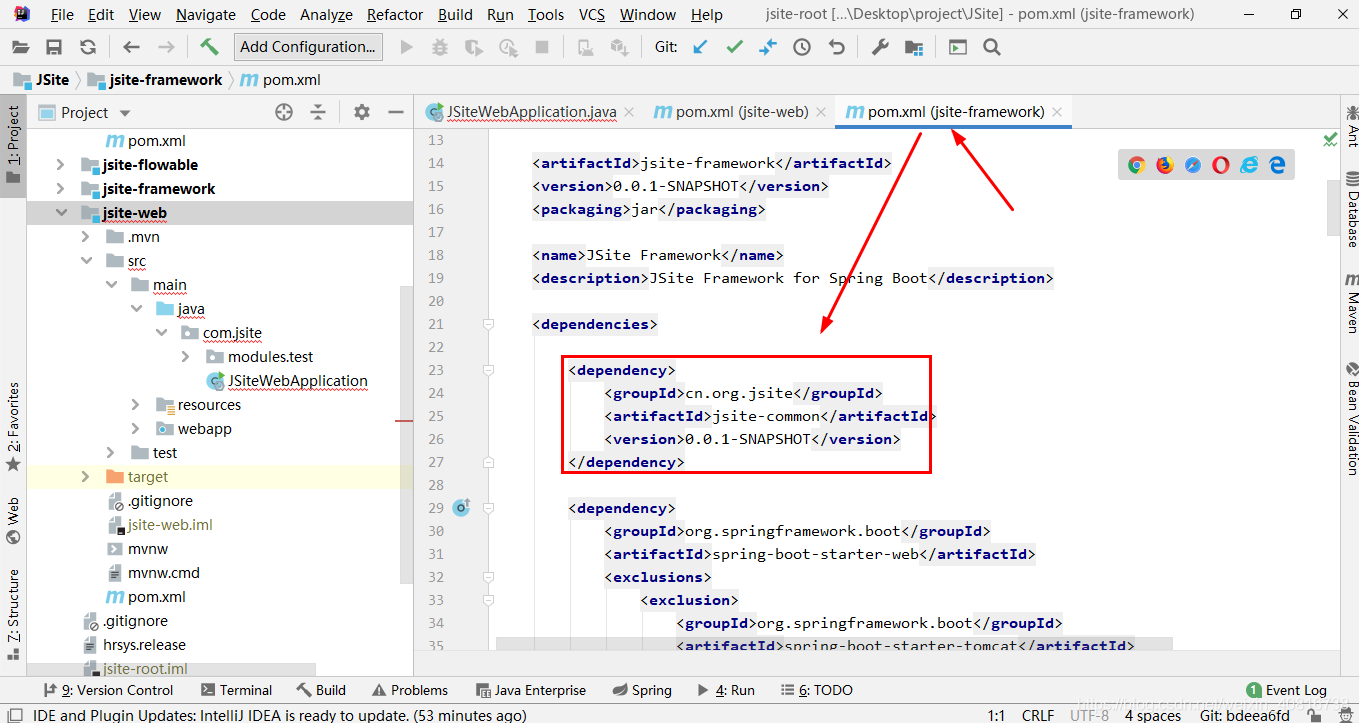Toggle the Z: Structure tool window
1359x723 pixels.
point(13,615)
